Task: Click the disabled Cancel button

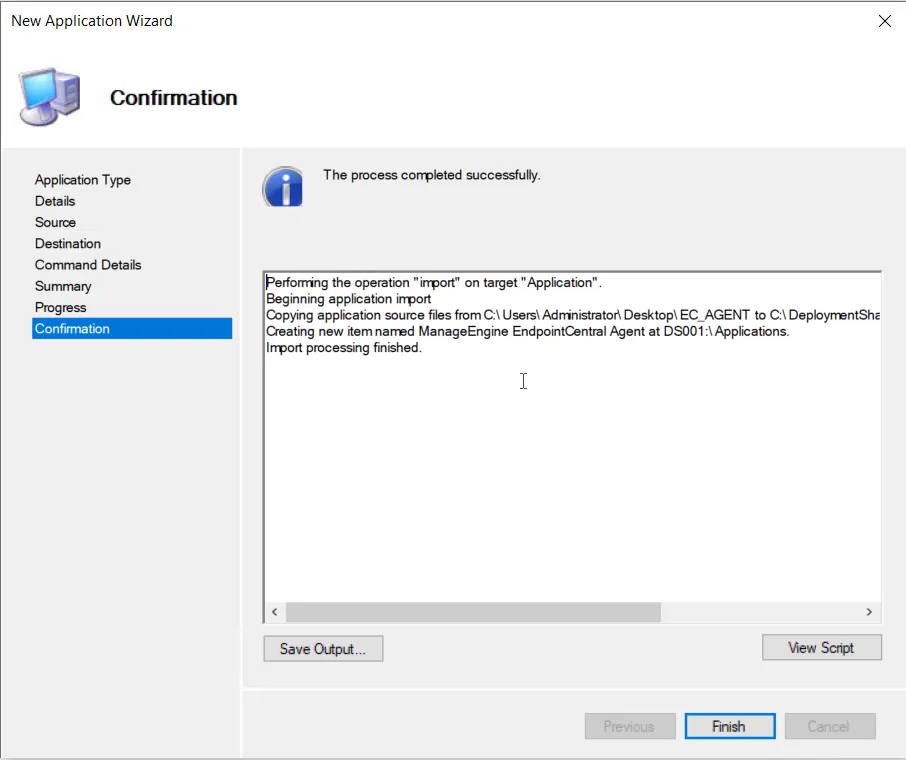Action: (x=828, y=727)
